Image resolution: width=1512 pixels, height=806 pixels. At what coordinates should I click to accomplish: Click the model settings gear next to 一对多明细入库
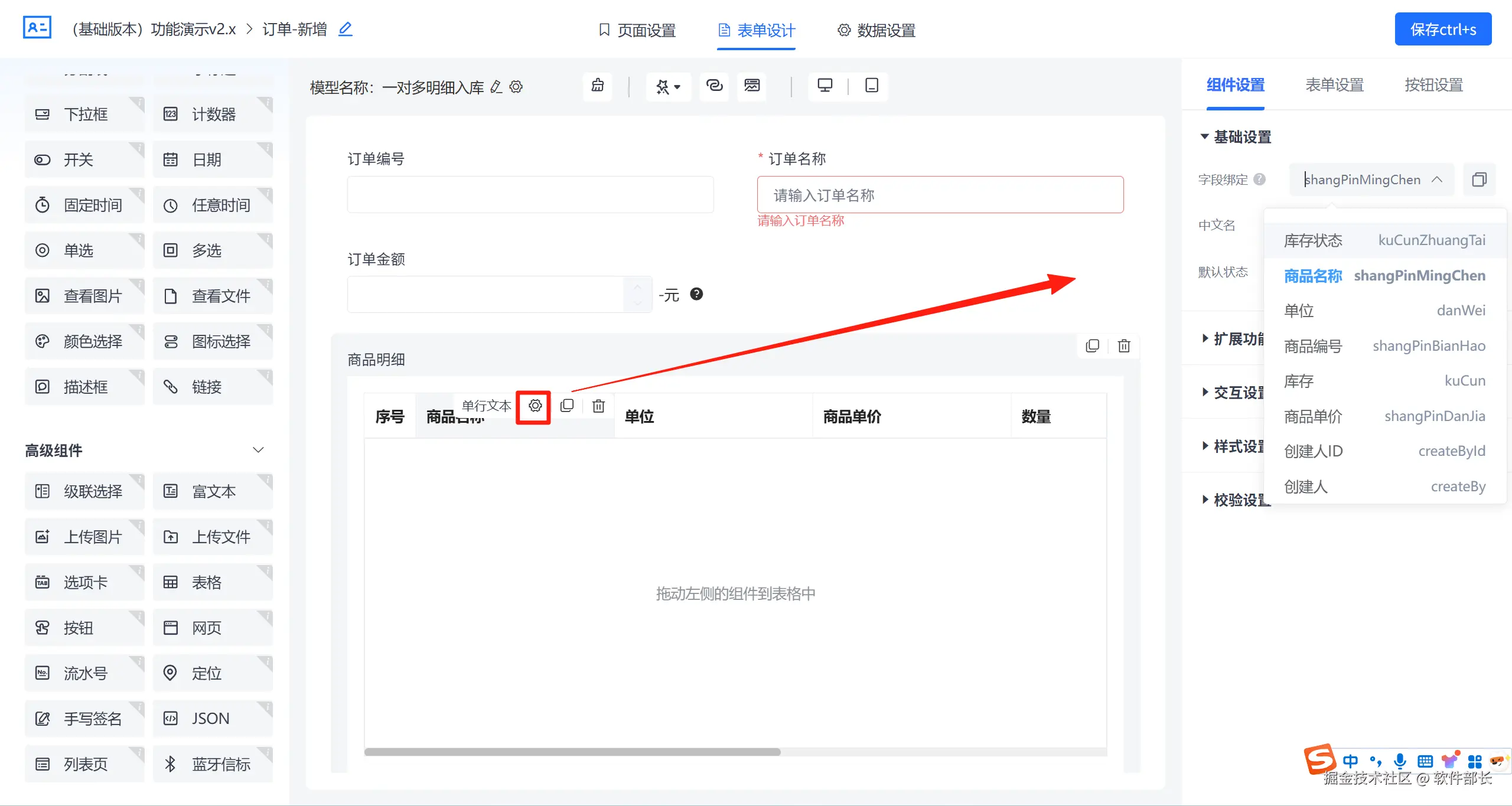[x=516, y=87]
